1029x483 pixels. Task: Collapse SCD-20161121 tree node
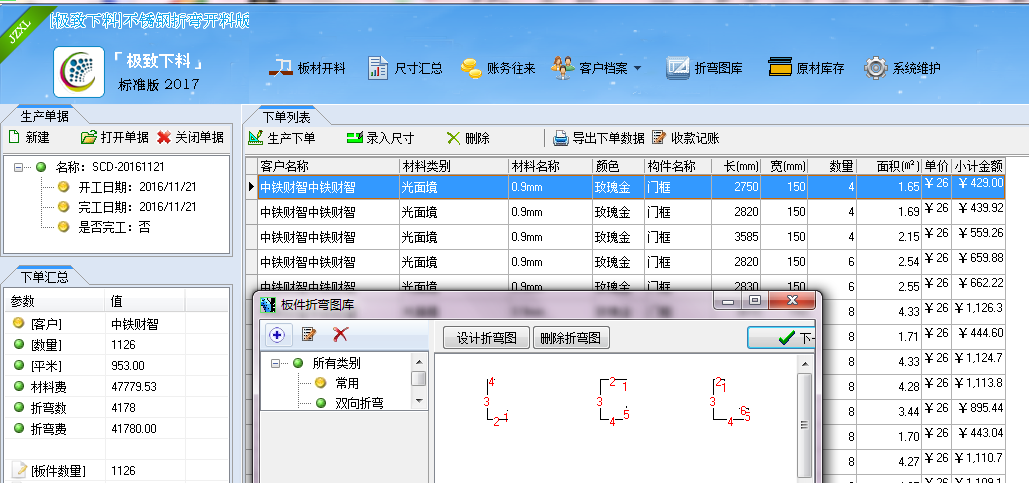(18, 167)
